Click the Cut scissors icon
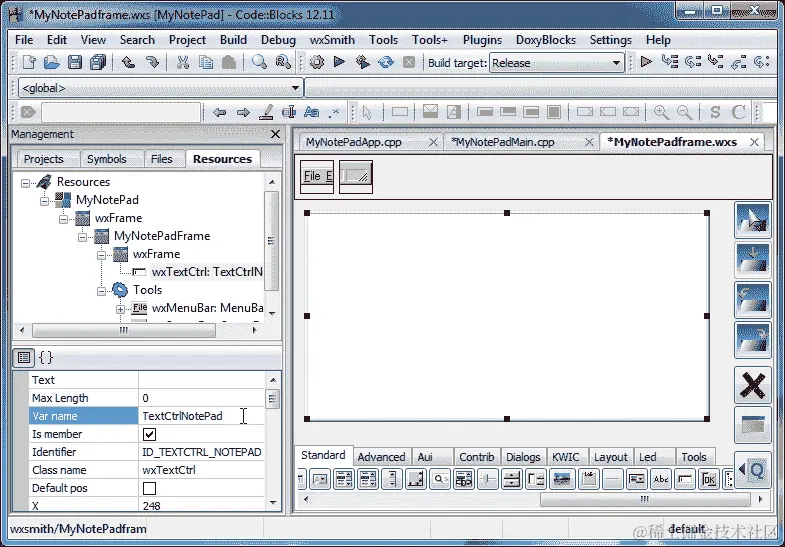785x547 pixels. tap(183, 63)
